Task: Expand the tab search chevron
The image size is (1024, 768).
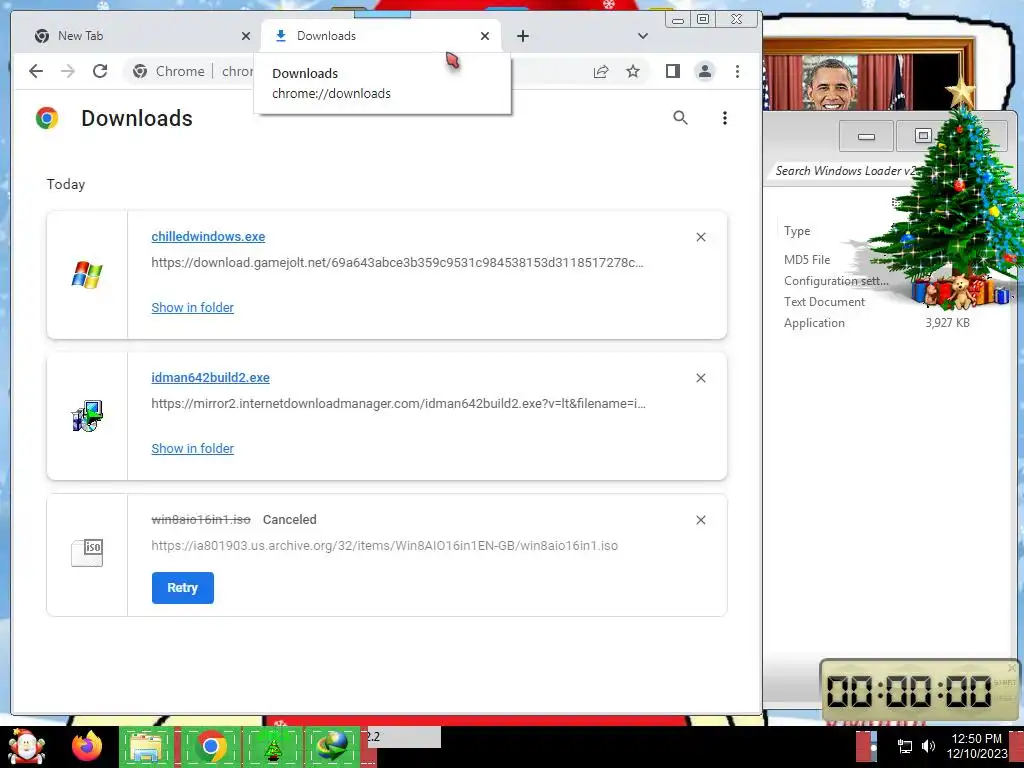Action: coord(643,36)
